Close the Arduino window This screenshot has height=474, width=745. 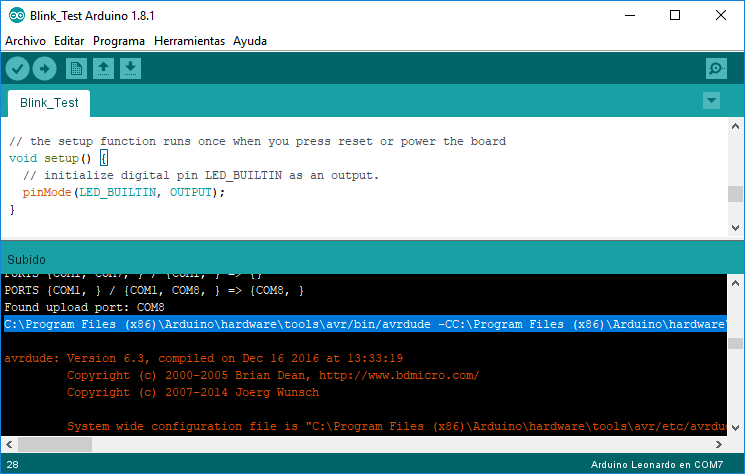pos(720,16)
